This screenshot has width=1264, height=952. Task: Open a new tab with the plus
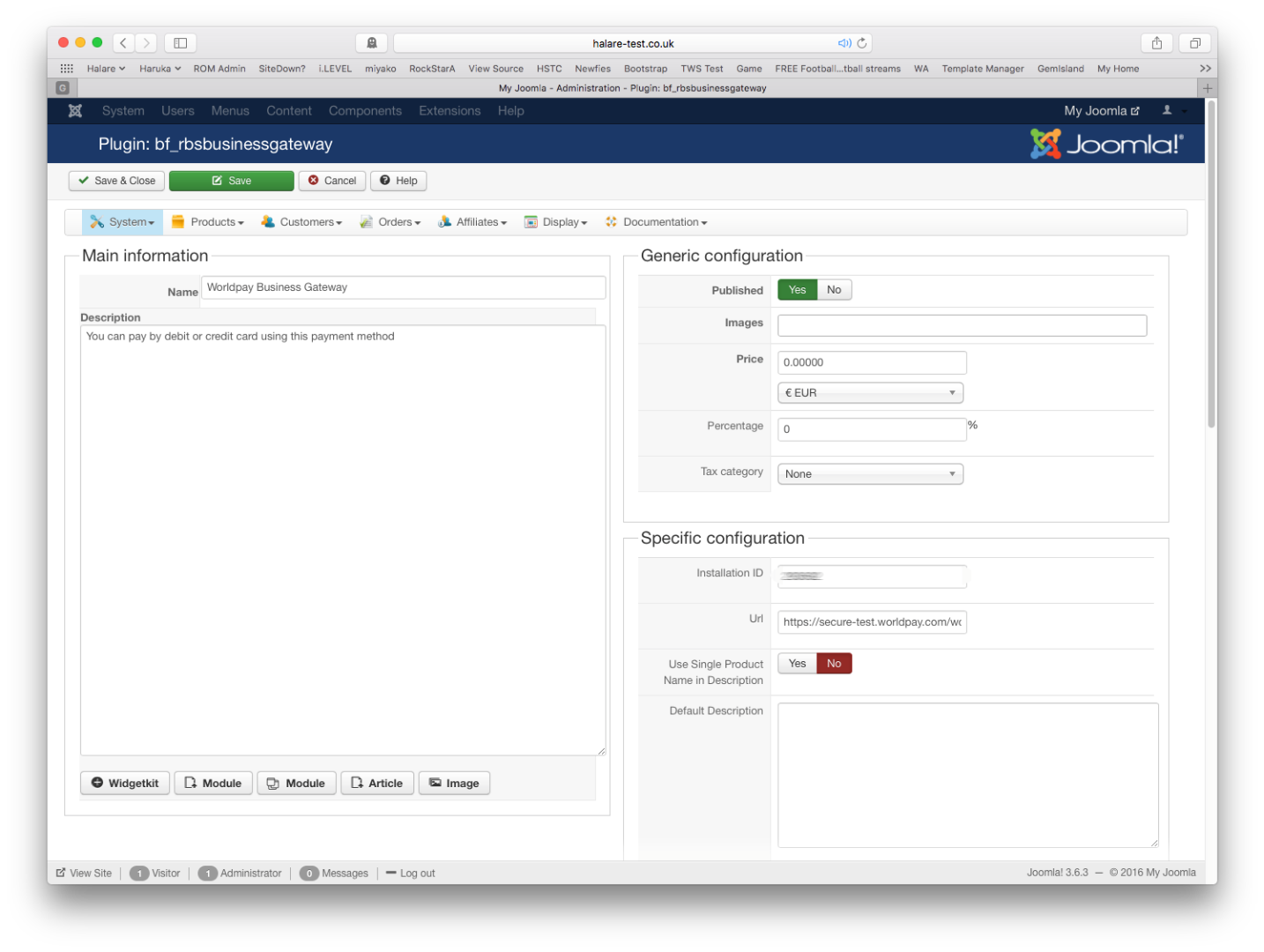tap(1208, 88)
